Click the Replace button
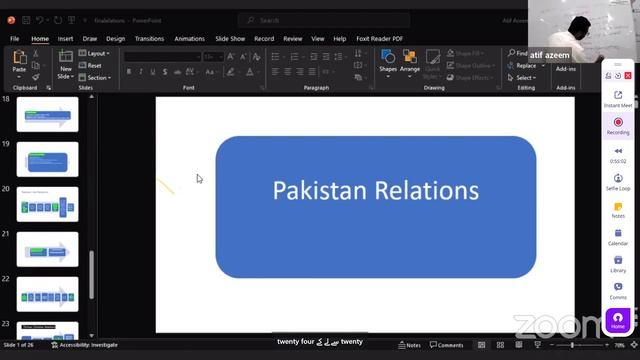The image size is (640, 360). (522, 65)
